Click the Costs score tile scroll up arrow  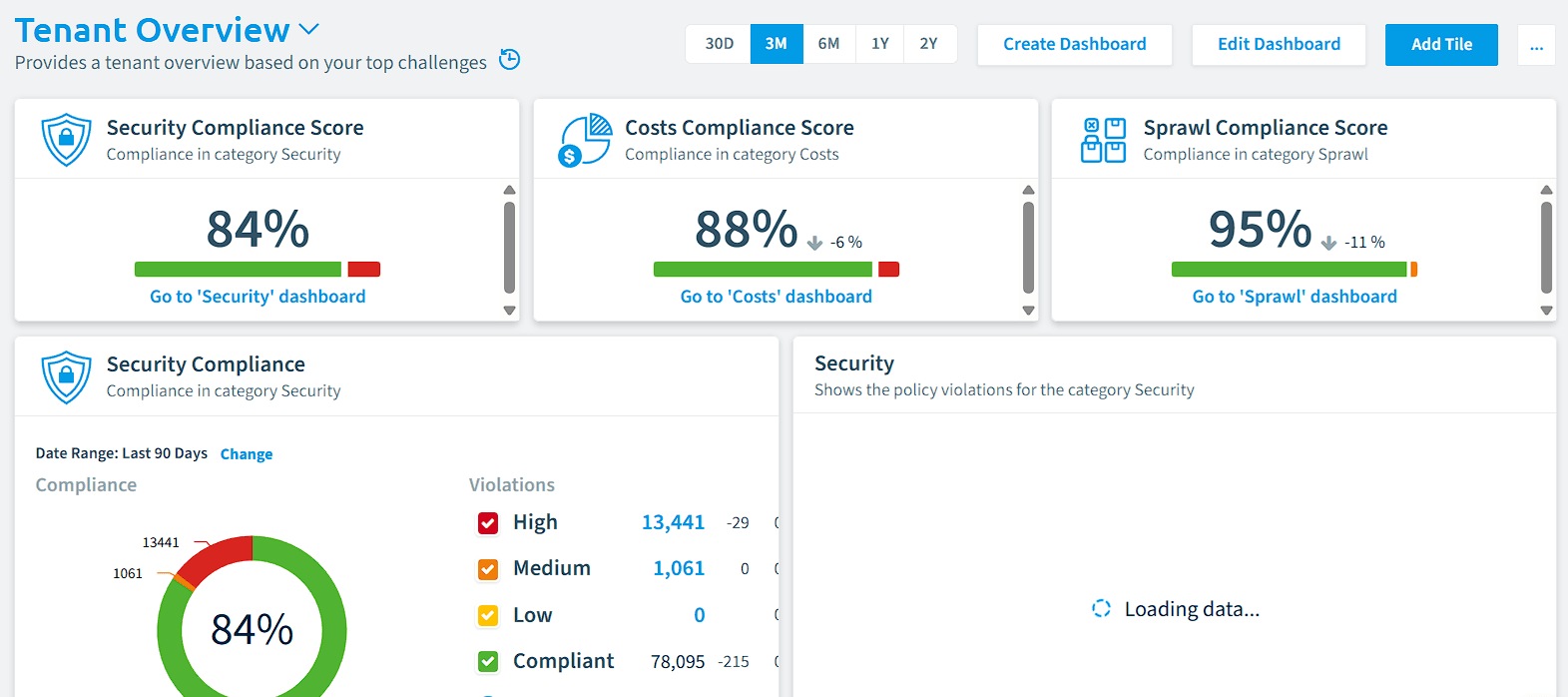[x=1028, y=190]
